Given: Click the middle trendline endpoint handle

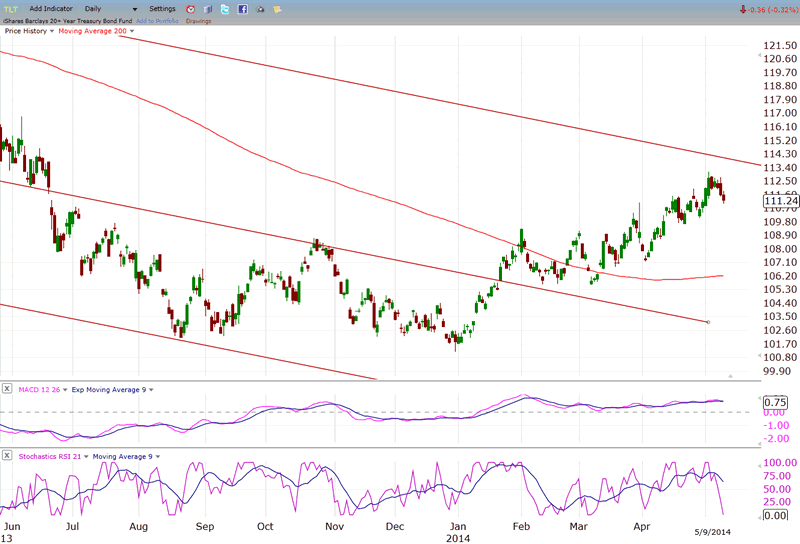Looking at the screenshot, I should coord(708,322).
